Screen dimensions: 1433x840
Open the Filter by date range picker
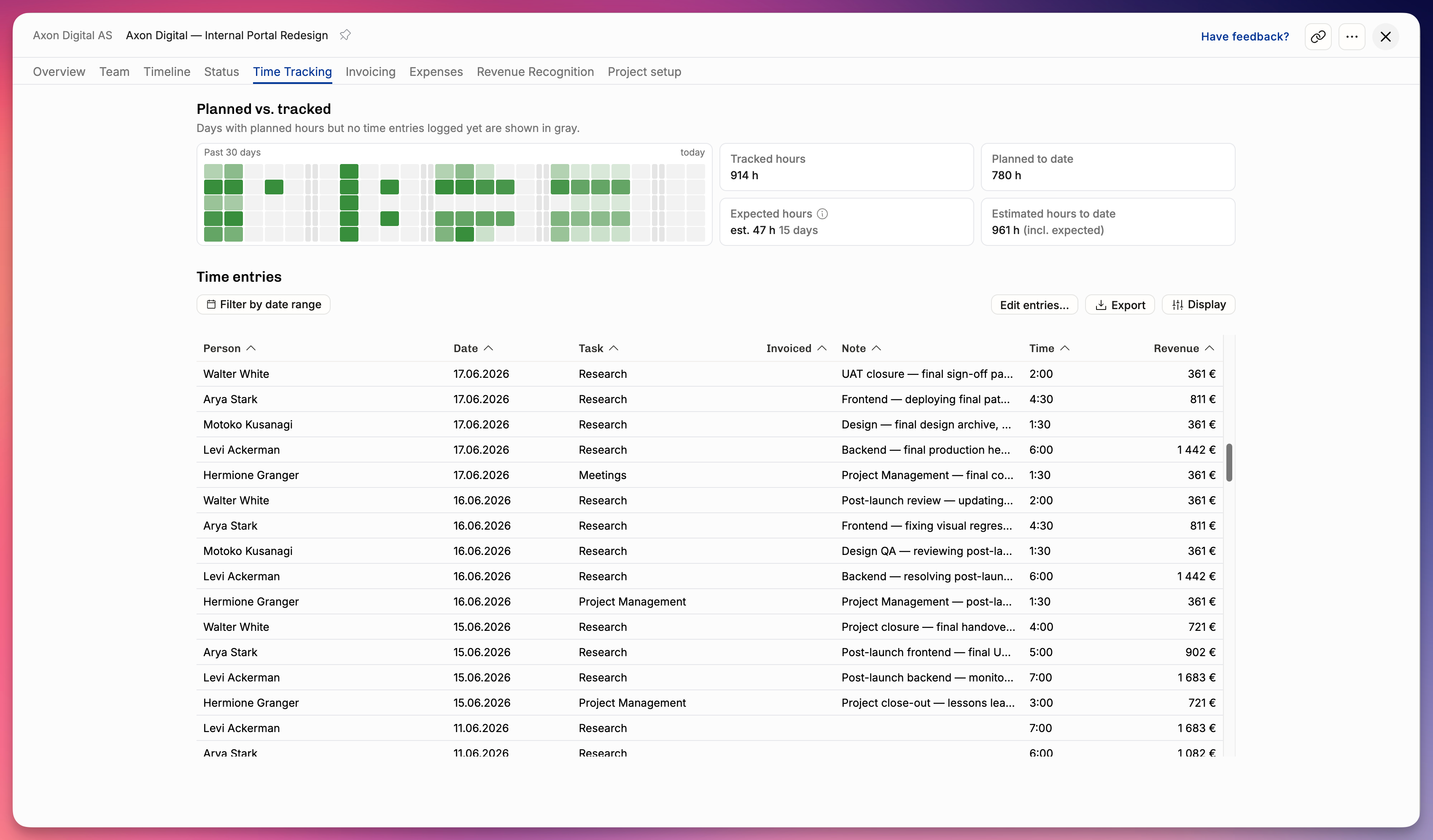[263, 304]
